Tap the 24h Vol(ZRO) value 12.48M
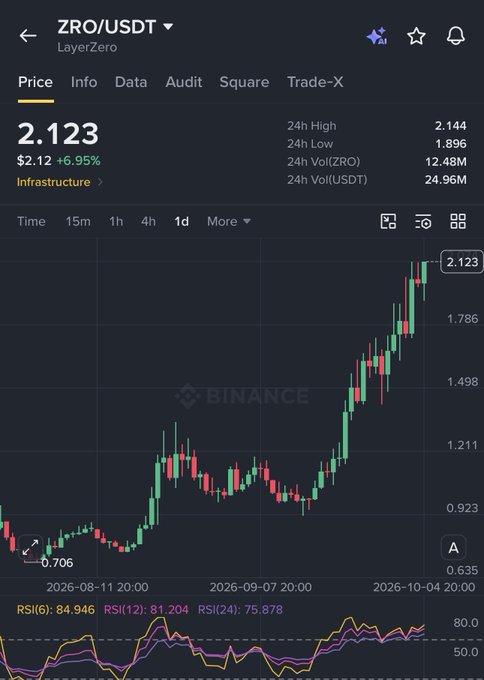The width and height of the screenshot is (484, 680). click(x=446, y=162)
